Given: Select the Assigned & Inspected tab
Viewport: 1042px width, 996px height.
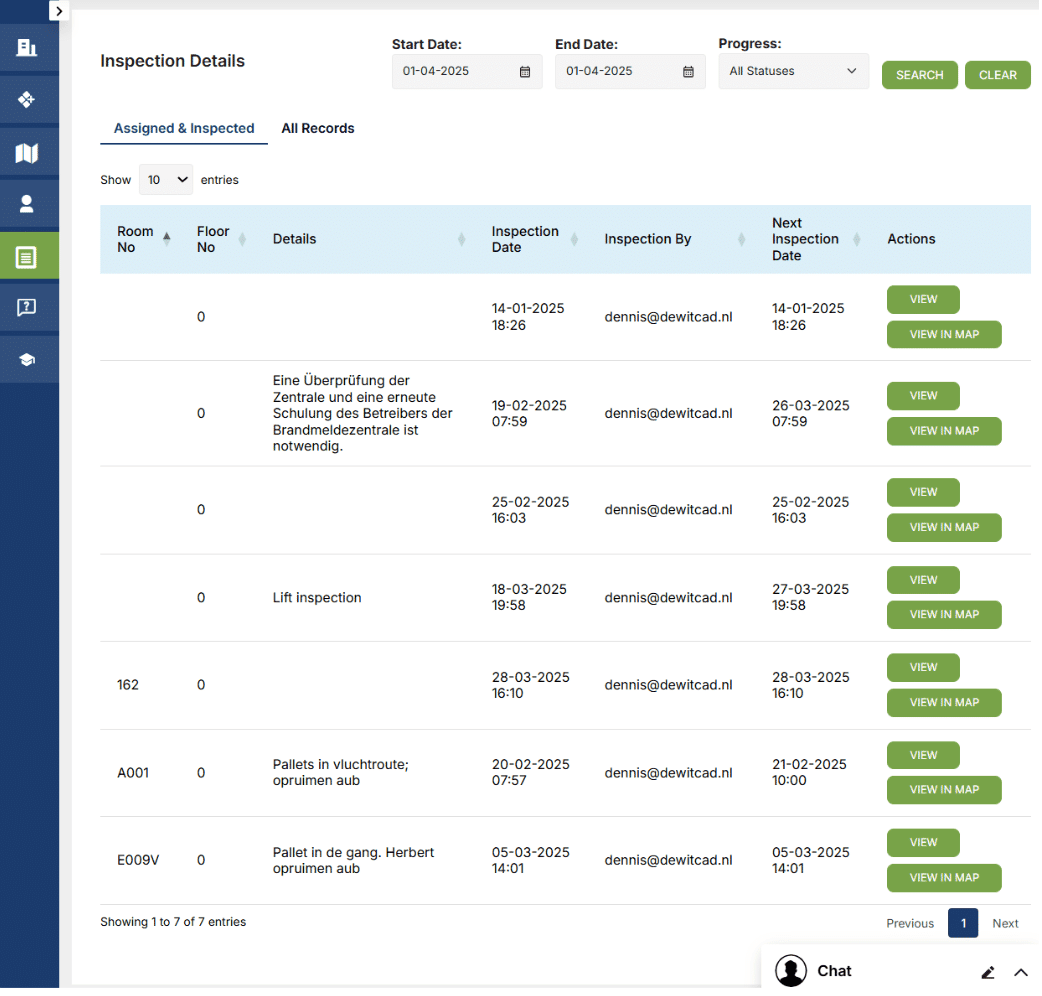Looking at the screenshot, I should (x=184, y=128).
